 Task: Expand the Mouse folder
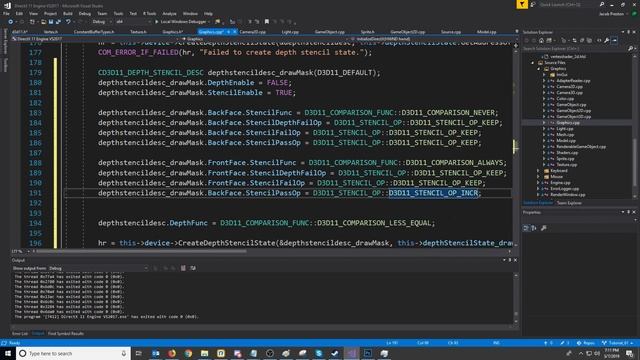[538, 177]
